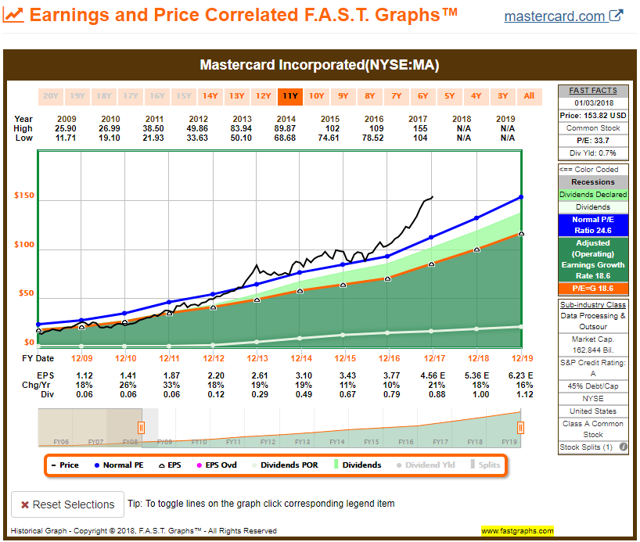Click the right range slider handle
Image resolution: width=640 pixels, height=542 pixels.
(520, 428)
